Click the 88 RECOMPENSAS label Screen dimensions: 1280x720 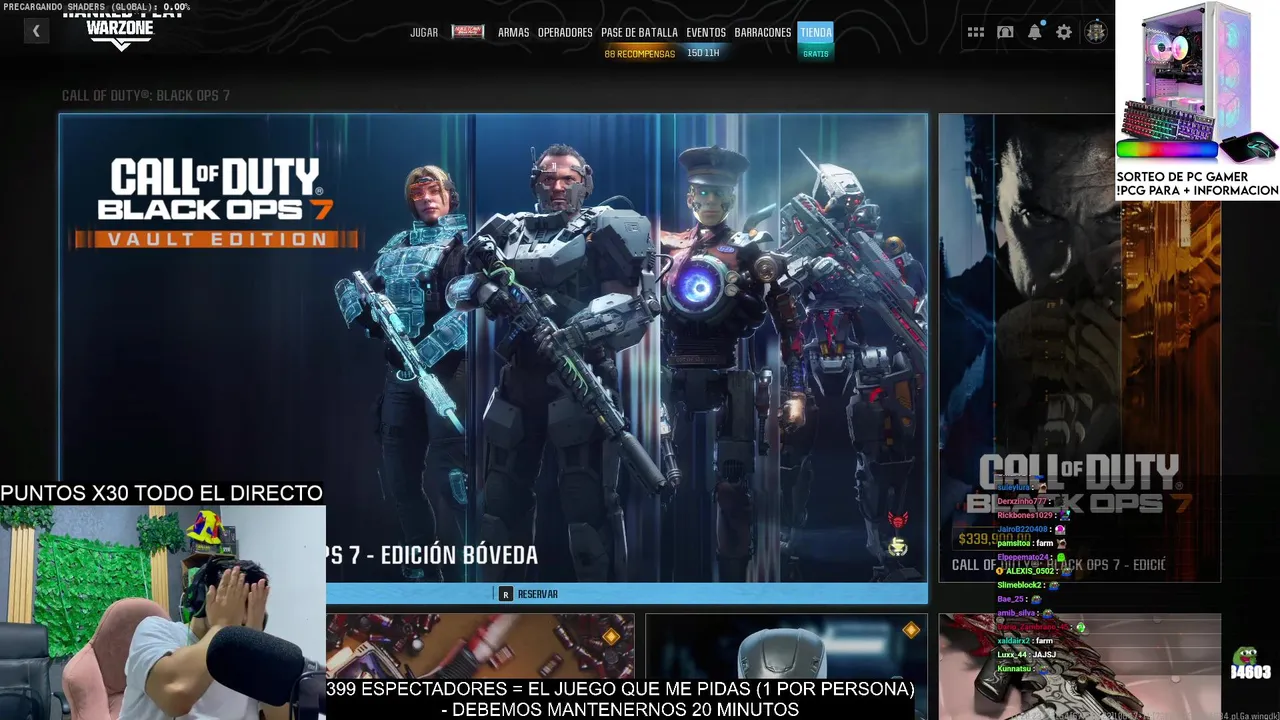pos(640,54)
